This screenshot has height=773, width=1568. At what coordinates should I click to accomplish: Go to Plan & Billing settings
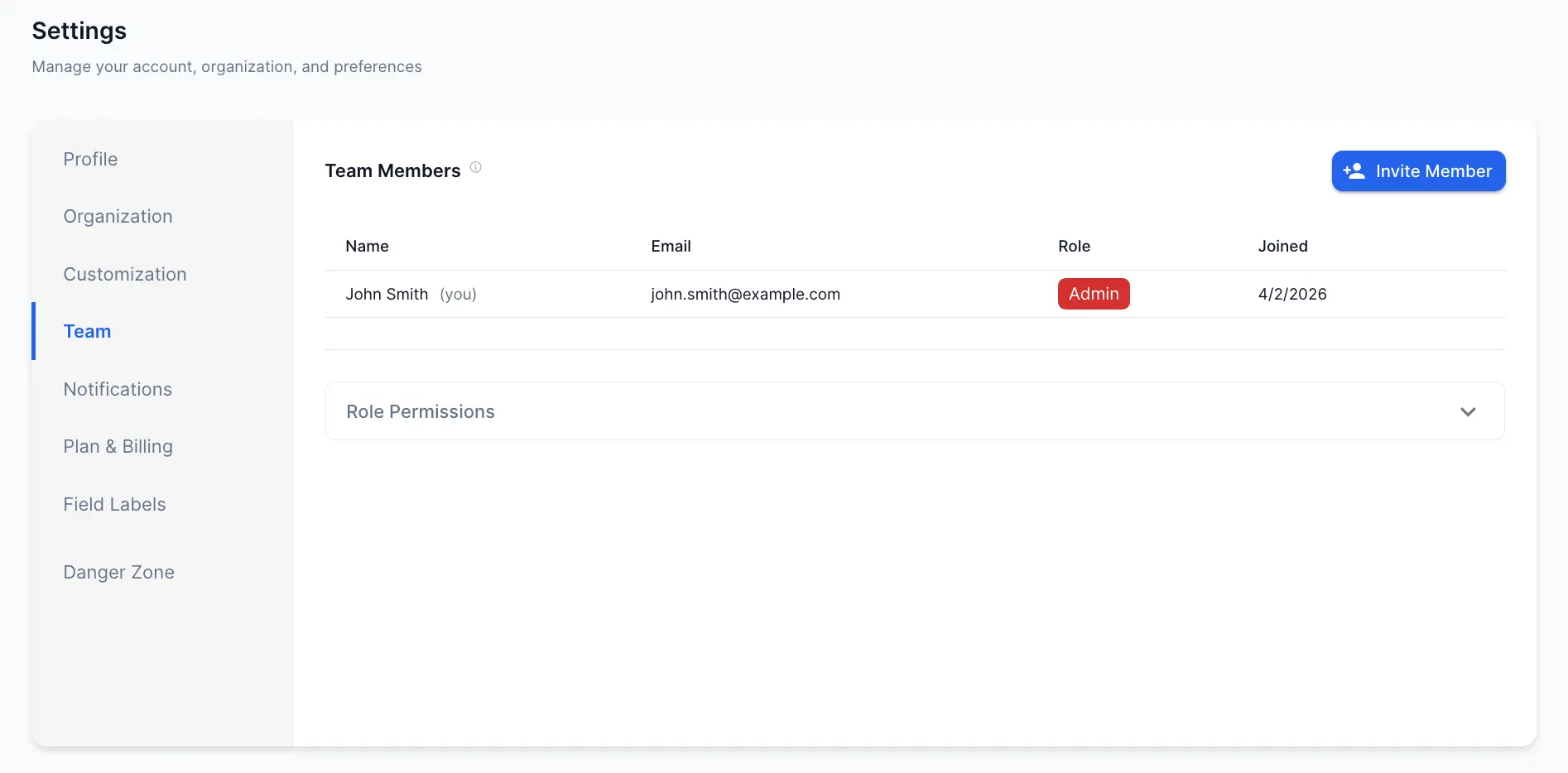118,446
